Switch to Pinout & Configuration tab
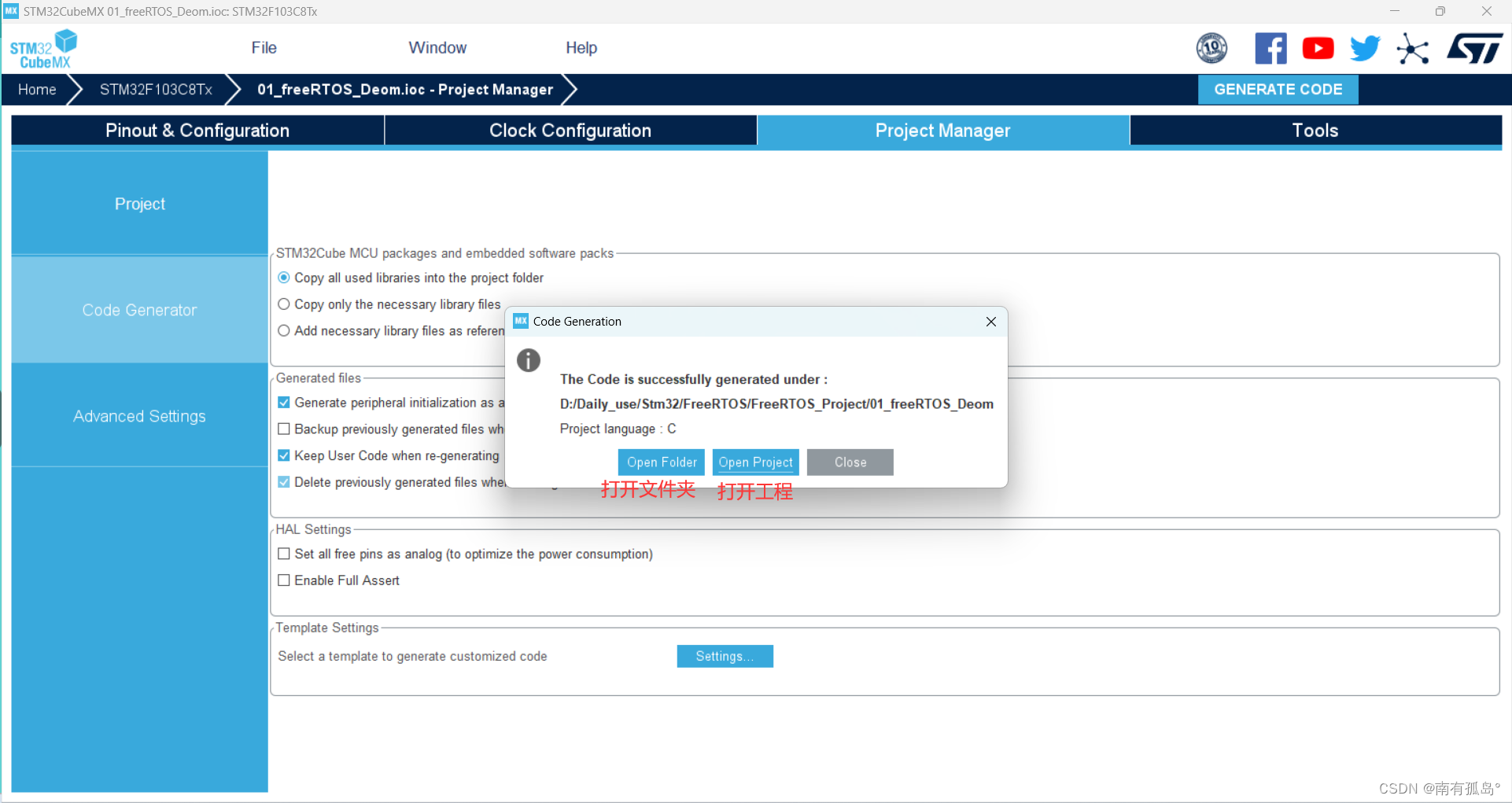Viewport: 1512px width, 803px height. [x=197, y=131]
